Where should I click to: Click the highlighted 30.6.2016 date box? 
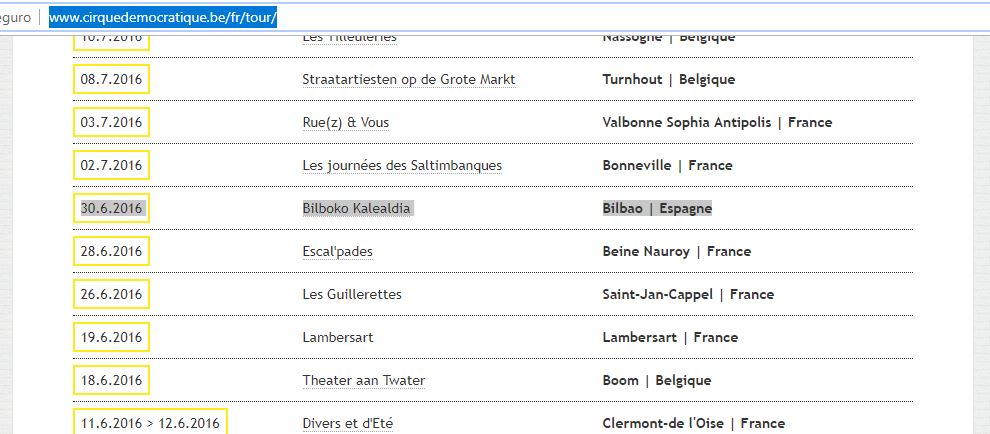click(111, 208)
